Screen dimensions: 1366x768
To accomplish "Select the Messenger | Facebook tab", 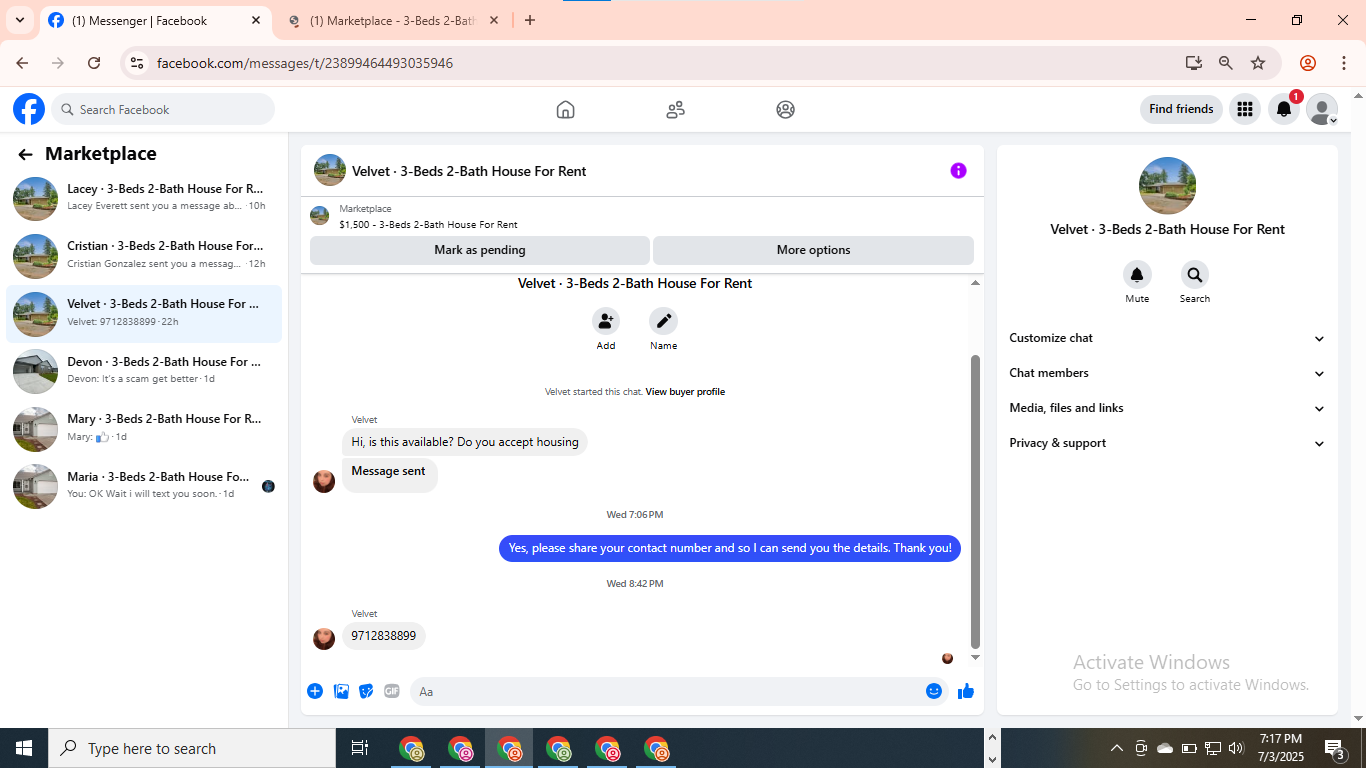I will click(155, 20).
